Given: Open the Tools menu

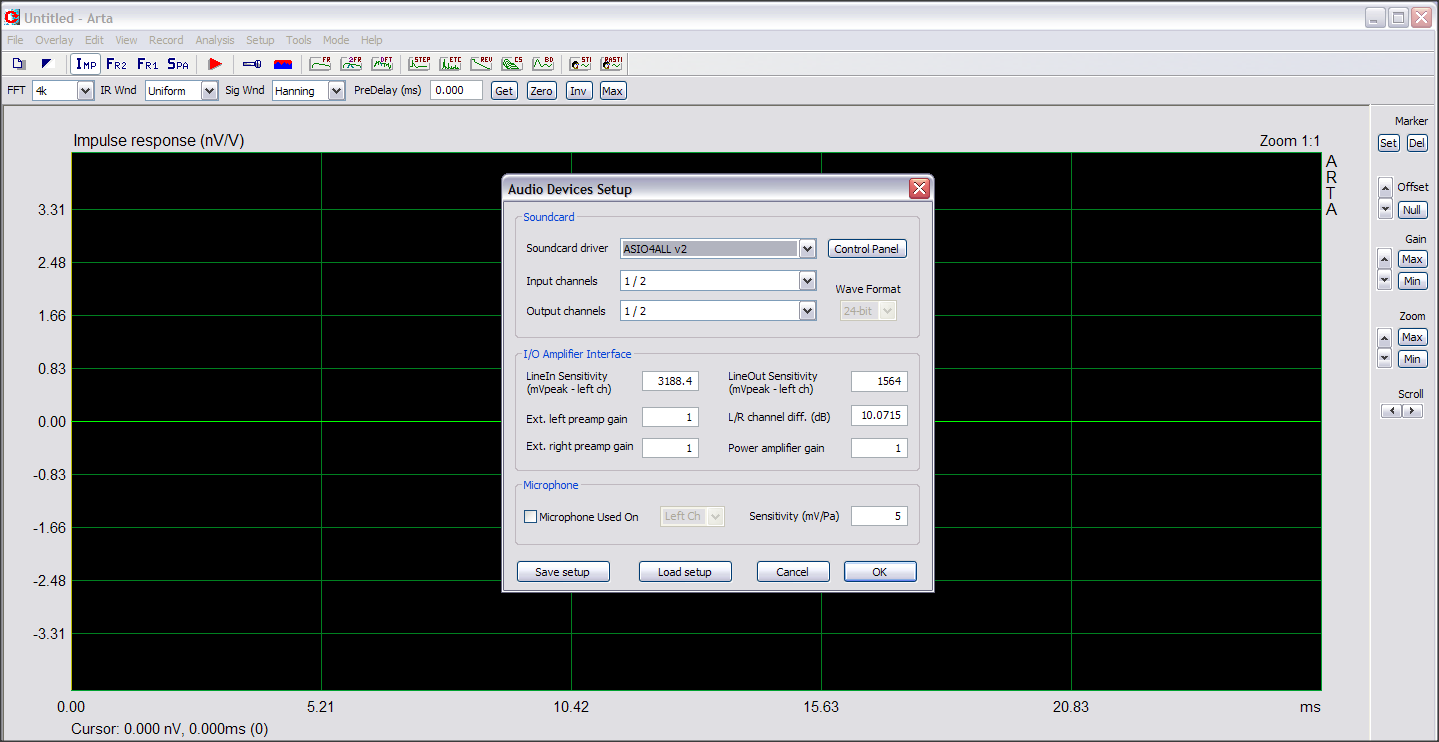Looking at the screenshot, I should point(299,40).
